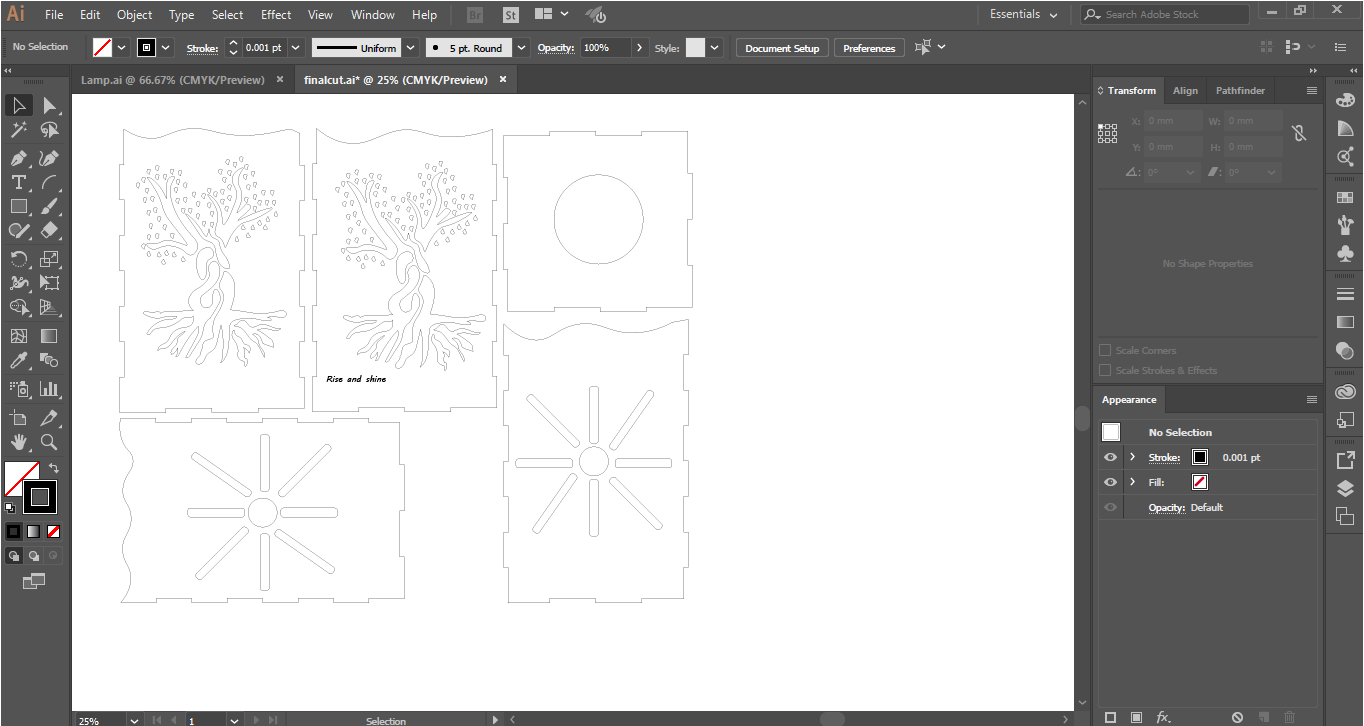Select the Paintbrush tool
The image size is (1364, 726).
49,206
